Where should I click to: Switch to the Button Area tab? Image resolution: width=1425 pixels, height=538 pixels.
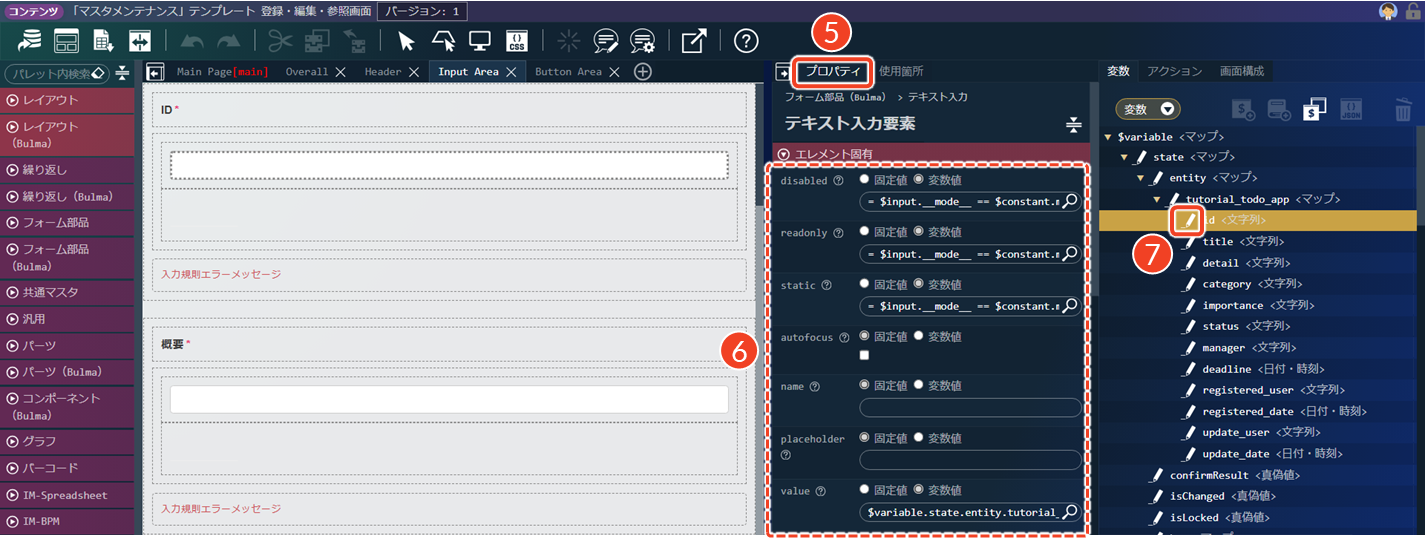click(568, 72)
